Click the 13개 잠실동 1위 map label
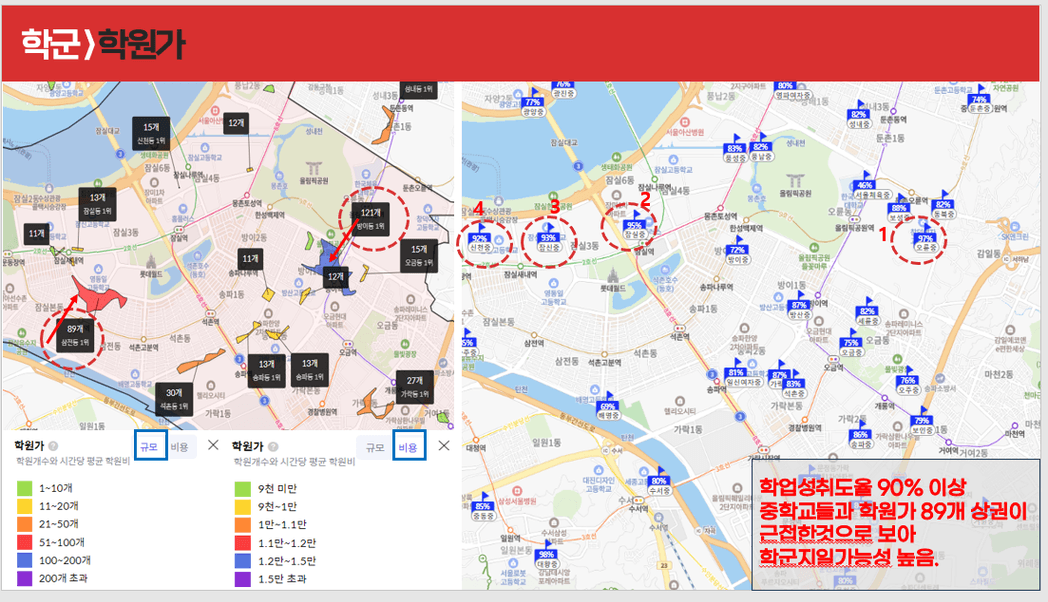 [x=98, y=204]
